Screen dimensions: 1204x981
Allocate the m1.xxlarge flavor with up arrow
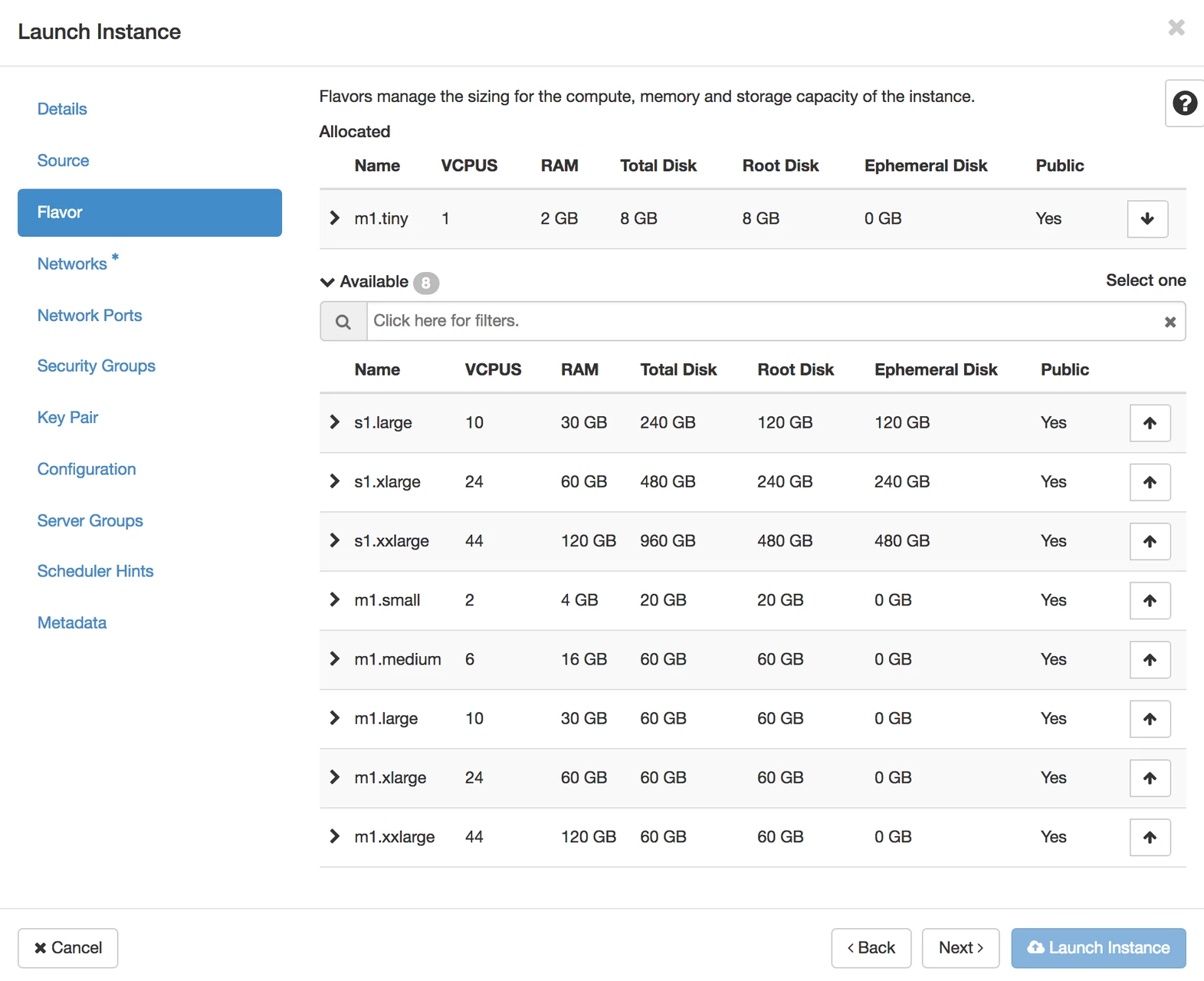point(1149,837)
